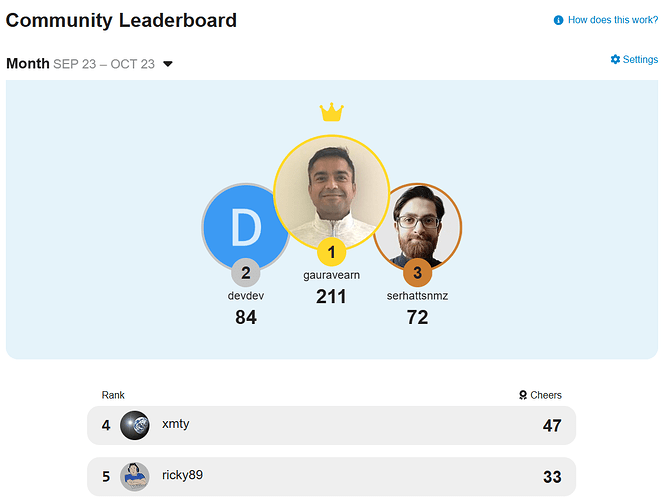The image size is (665, 500).
Task: Select the xmty rank 4 row
Action: click(x=331, y=426)
